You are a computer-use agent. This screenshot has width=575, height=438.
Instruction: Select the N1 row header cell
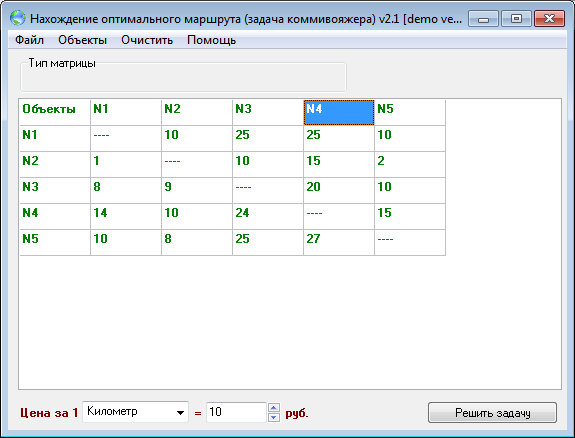coord(55,139)
